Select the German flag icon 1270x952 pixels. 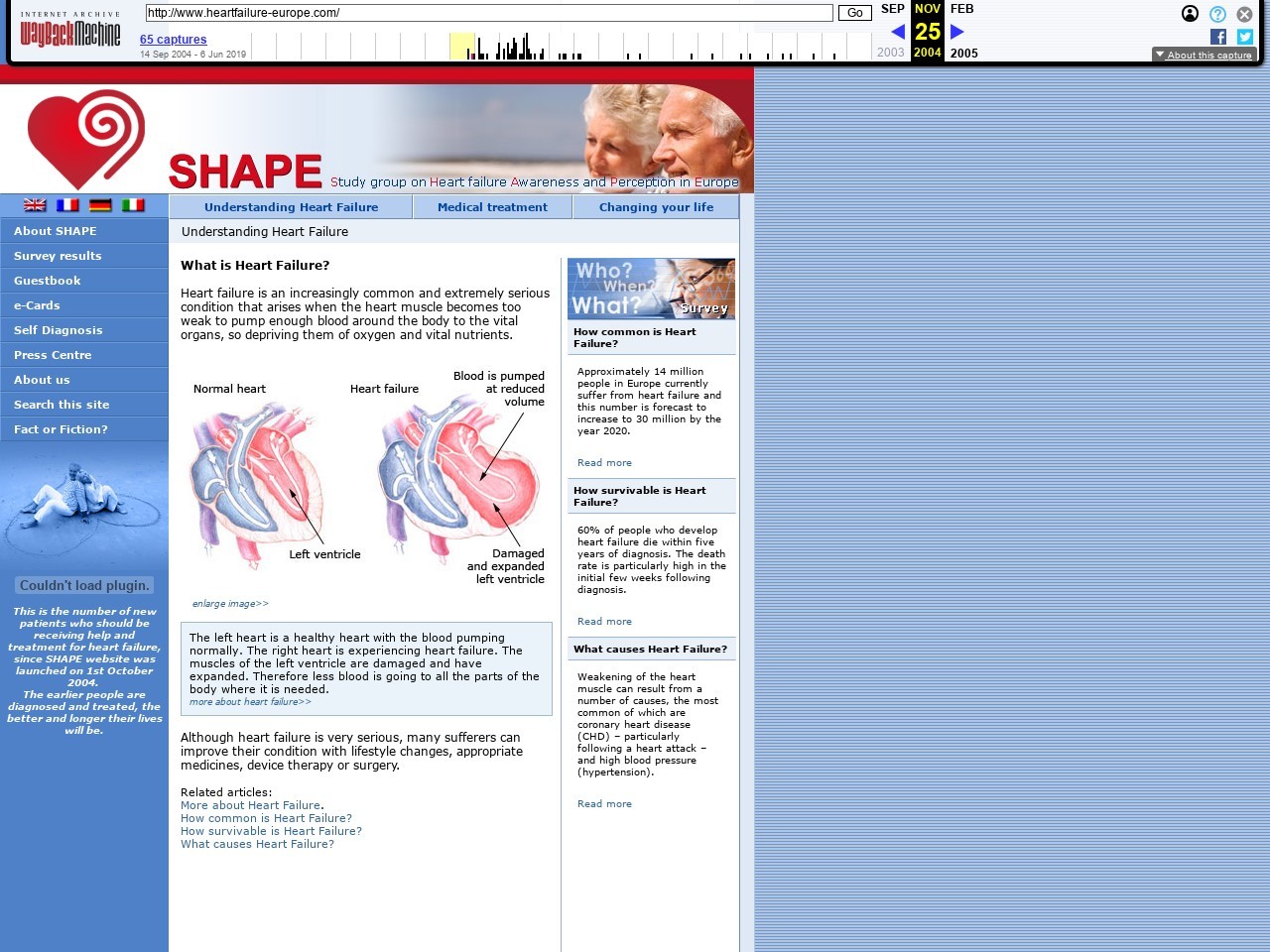[100, 205]
